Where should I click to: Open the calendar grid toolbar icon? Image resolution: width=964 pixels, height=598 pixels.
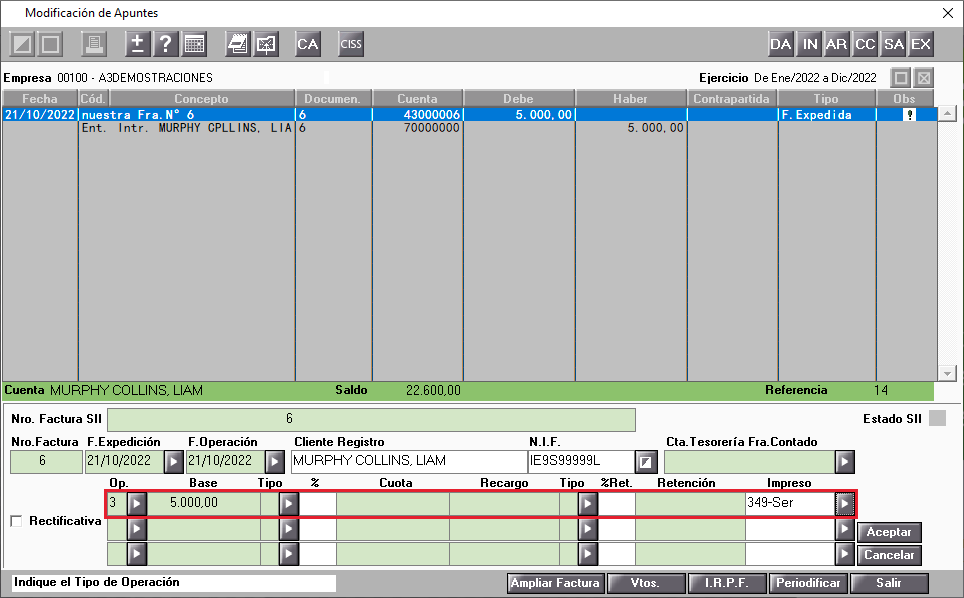point(194,44)
